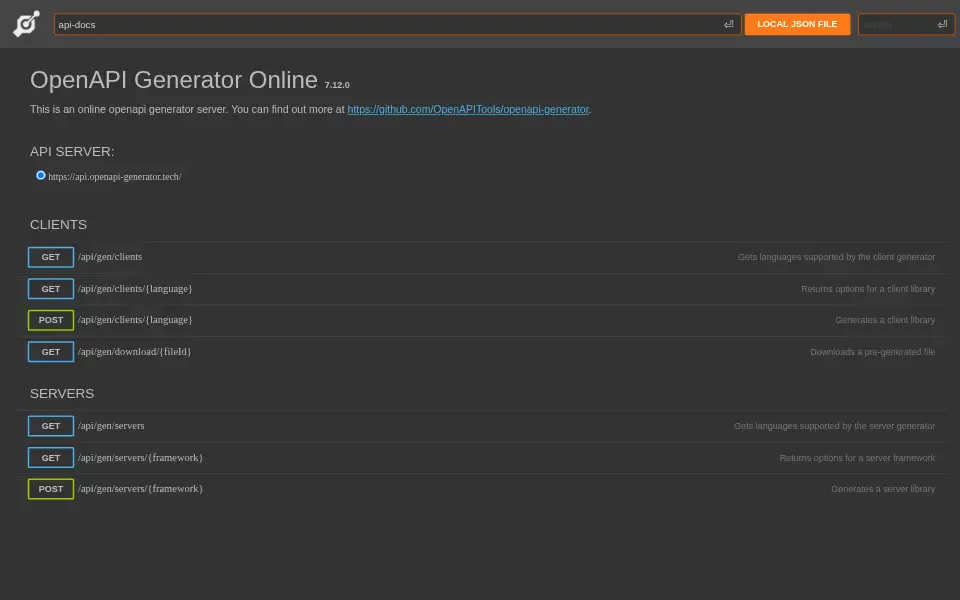960x600 pixels.
Task: Click the 'API SERVER:' heading
Action: point(72,151)
